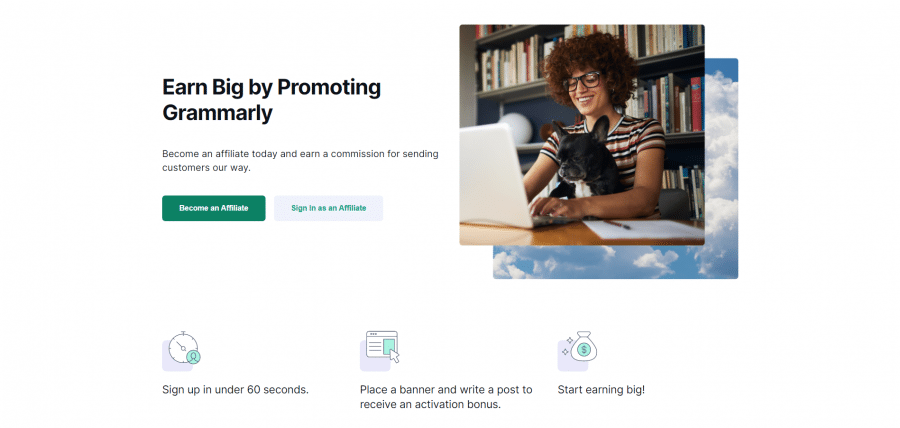Click the 'Start earning big!' caption
Viewport: 900px width, 428px height.
click(x=601, y=390)
